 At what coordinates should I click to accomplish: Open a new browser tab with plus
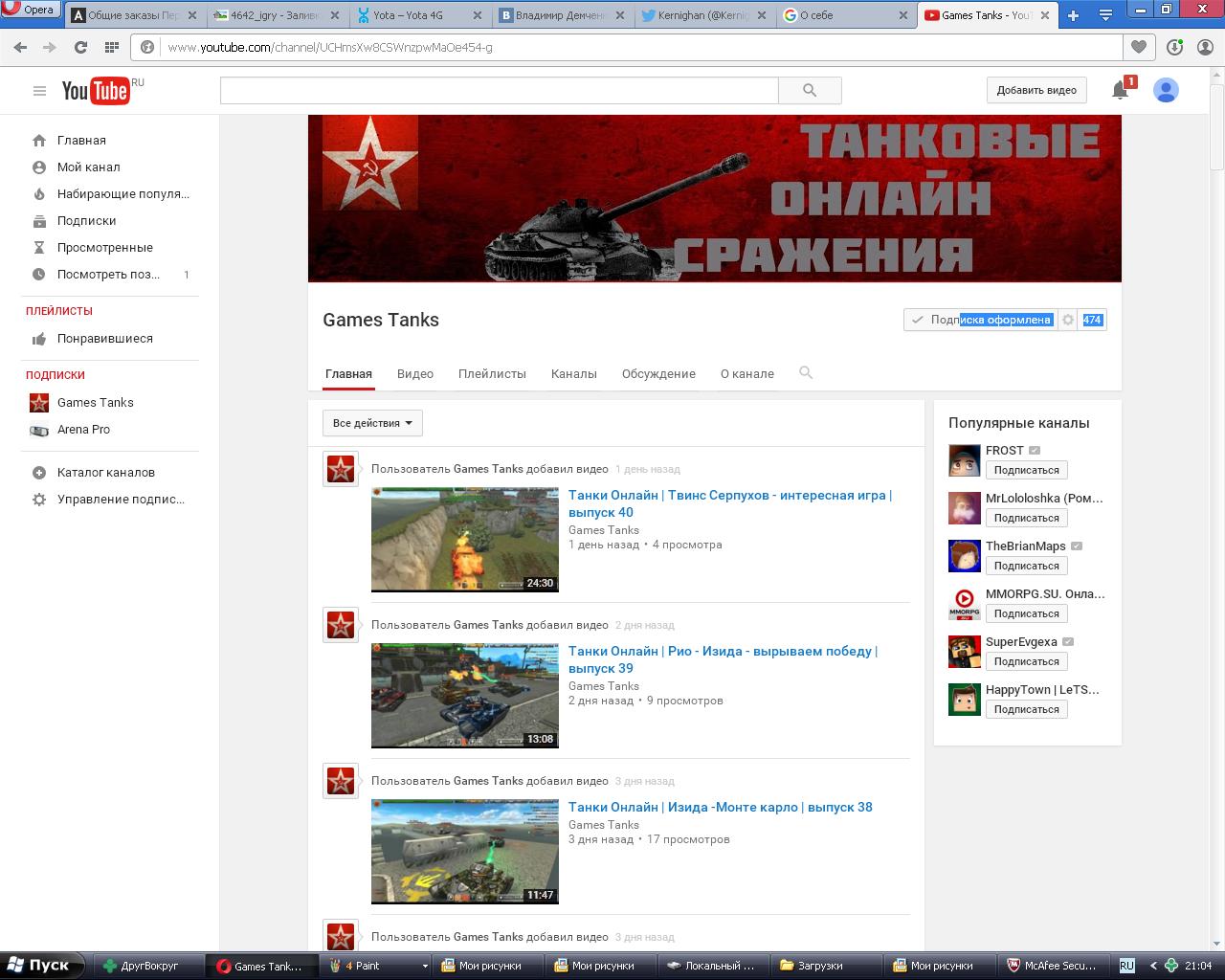click(1073, 15)
